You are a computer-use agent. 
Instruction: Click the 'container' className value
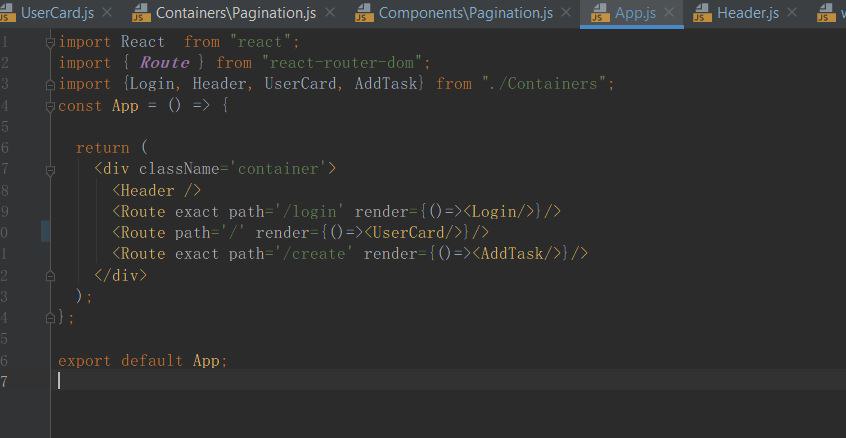[x=278, y=169]
